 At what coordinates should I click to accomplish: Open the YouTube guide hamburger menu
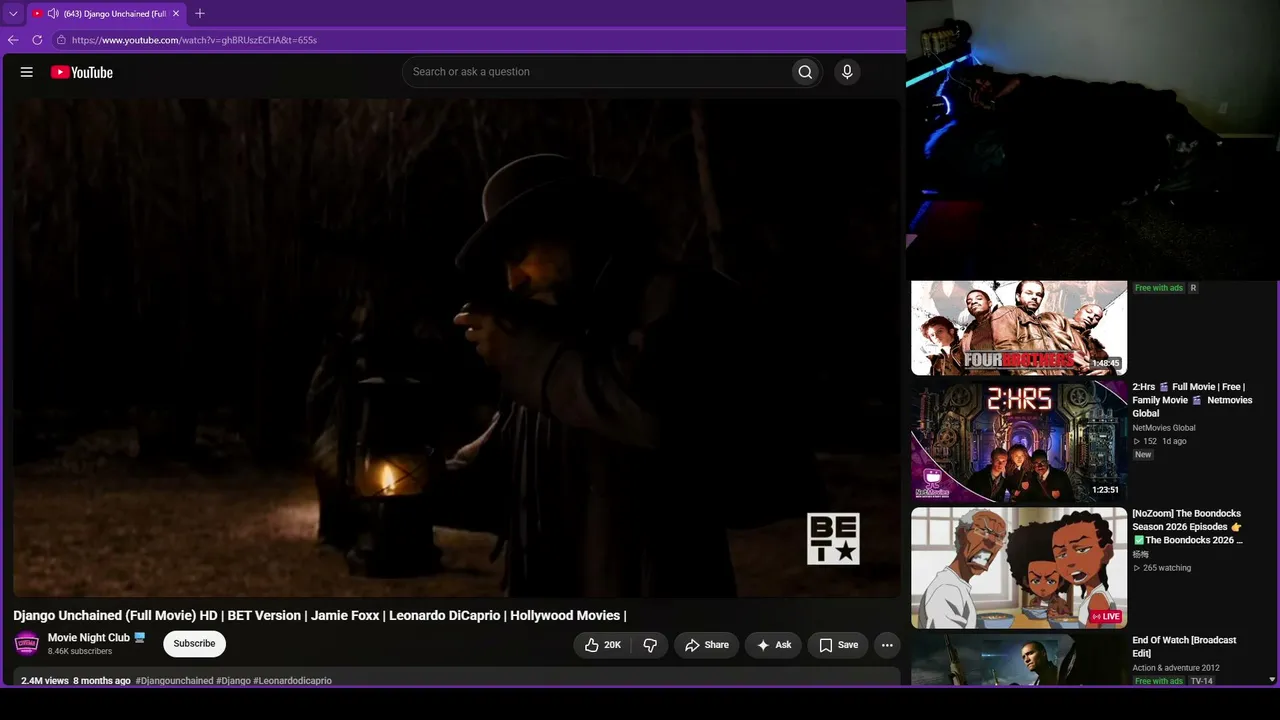[x=27, y=72]
